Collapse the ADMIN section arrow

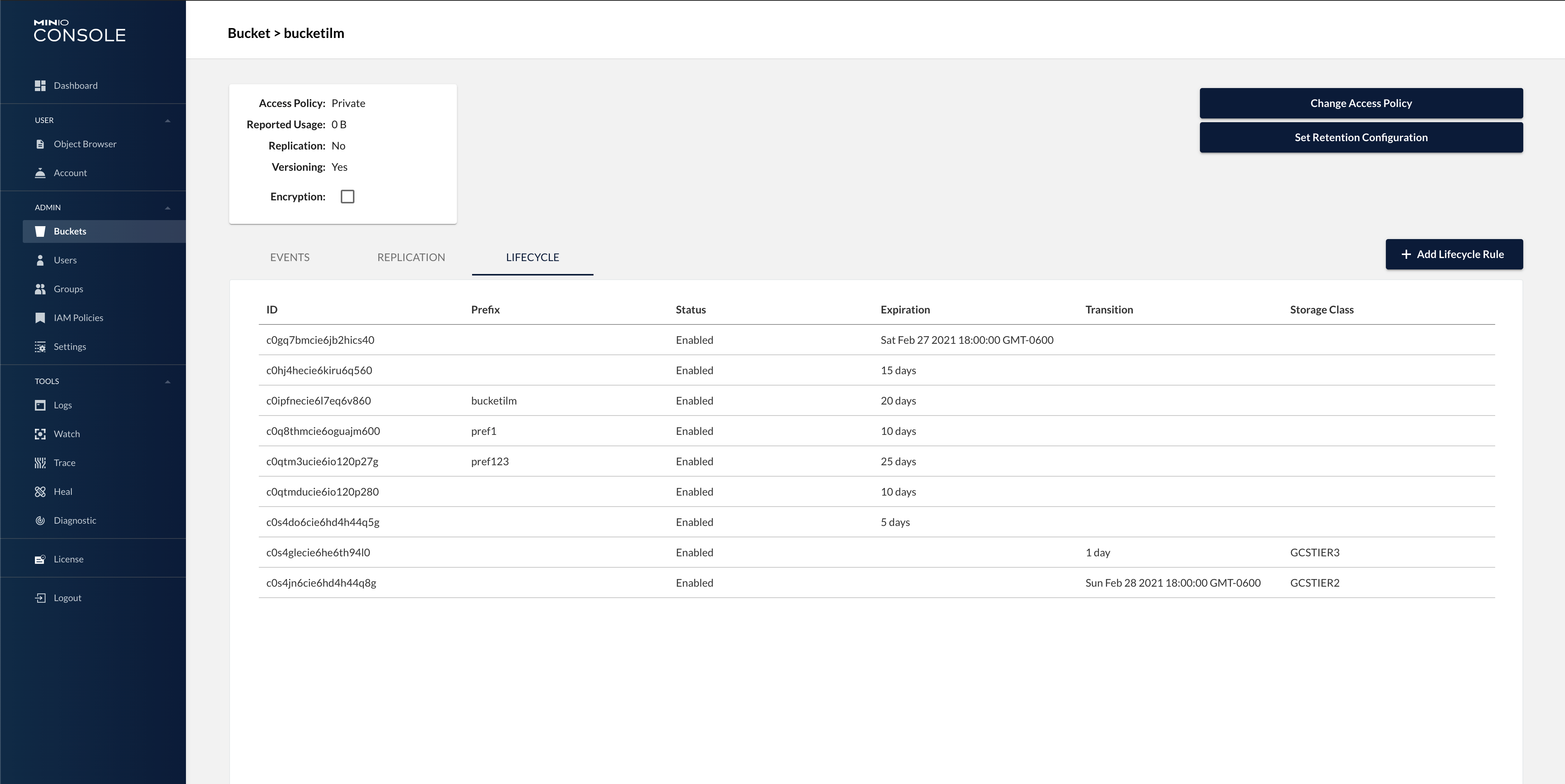168,208
